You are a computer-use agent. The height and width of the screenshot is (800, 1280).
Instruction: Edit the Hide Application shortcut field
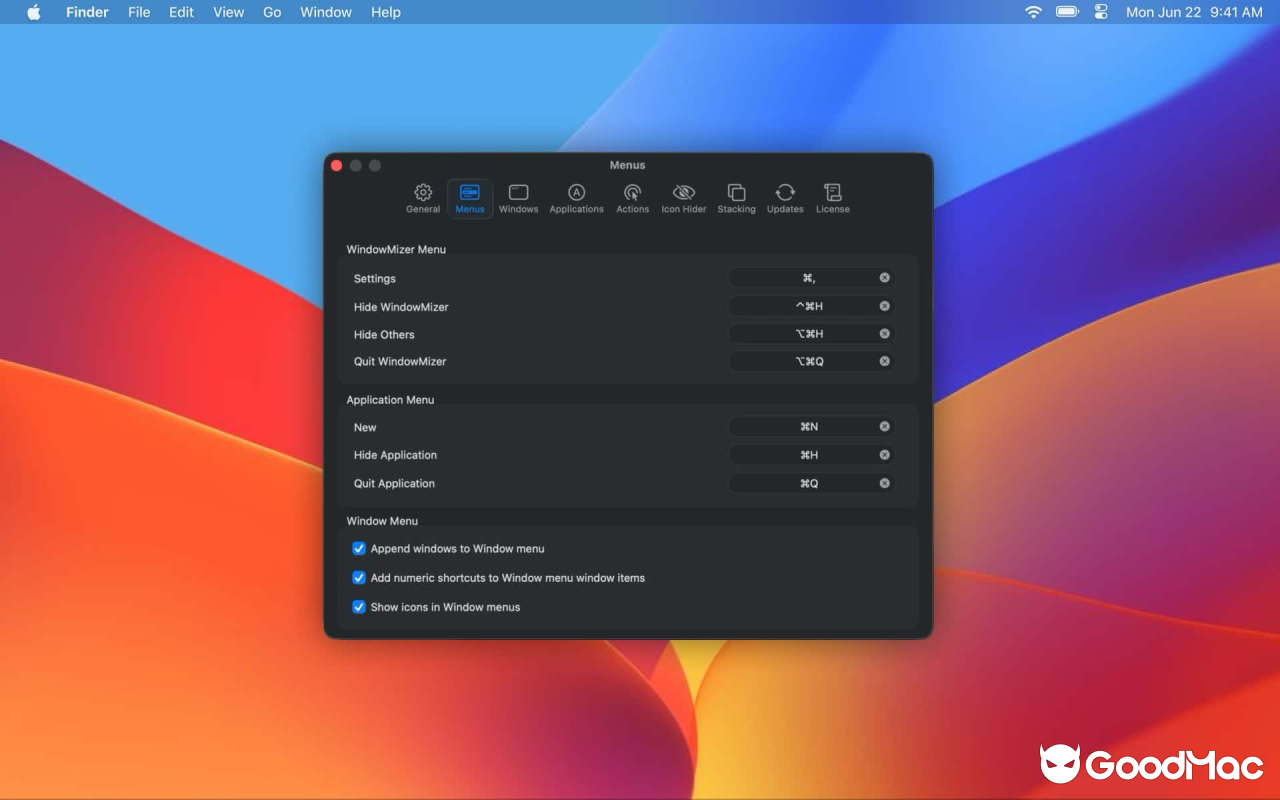tap(810, 454)
